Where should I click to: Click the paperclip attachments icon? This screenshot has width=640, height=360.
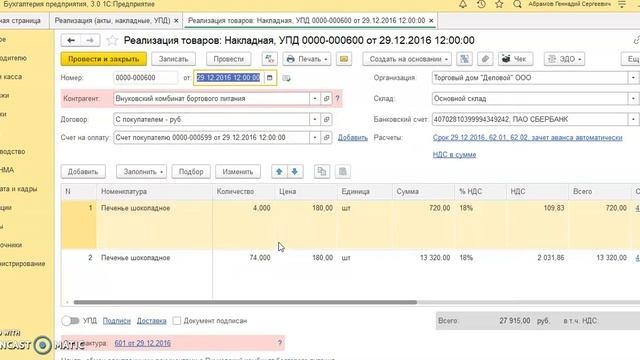485,59
